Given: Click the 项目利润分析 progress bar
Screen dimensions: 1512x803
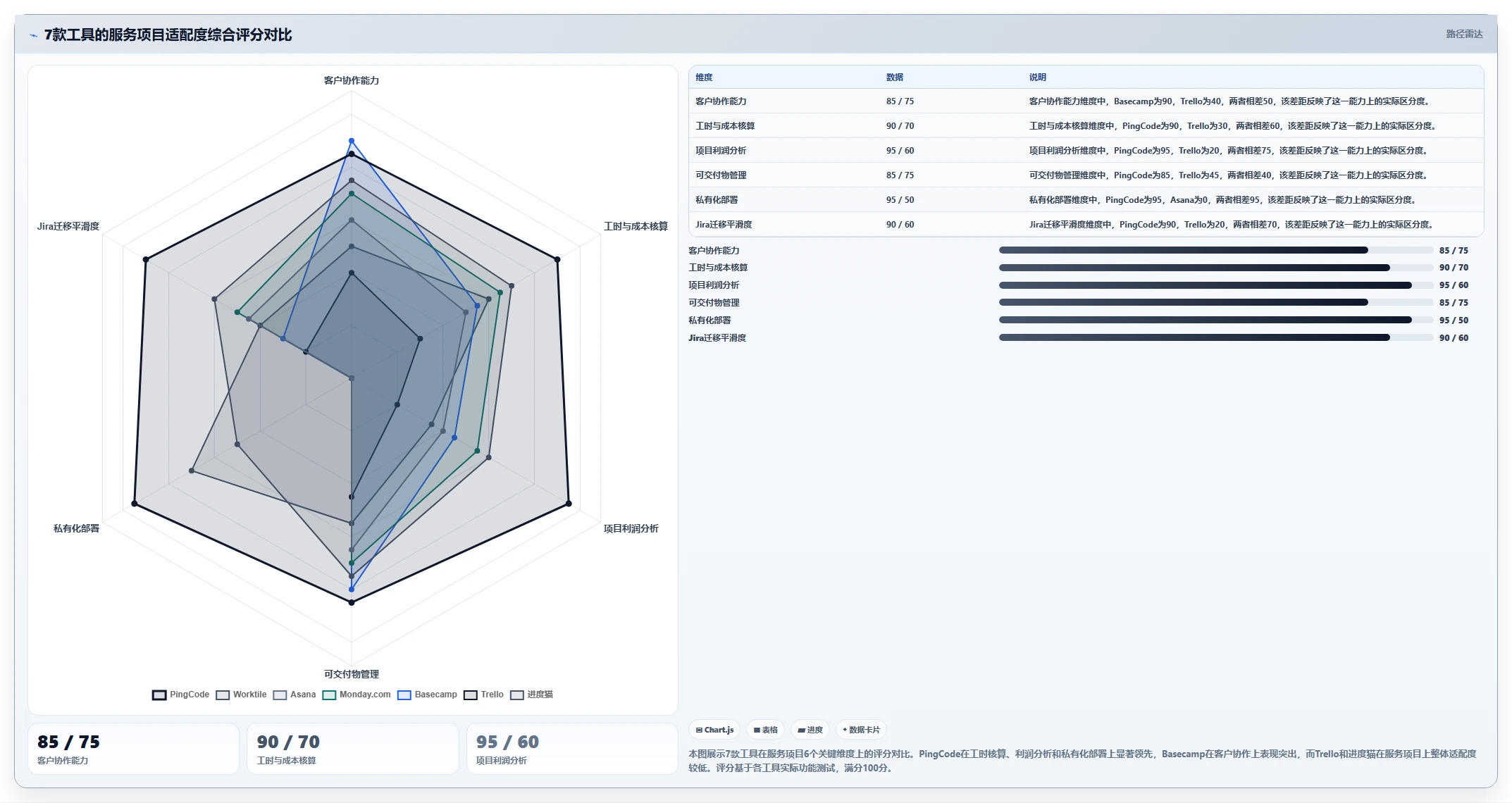Looking at the screenshot, I should coord(1215,285).
